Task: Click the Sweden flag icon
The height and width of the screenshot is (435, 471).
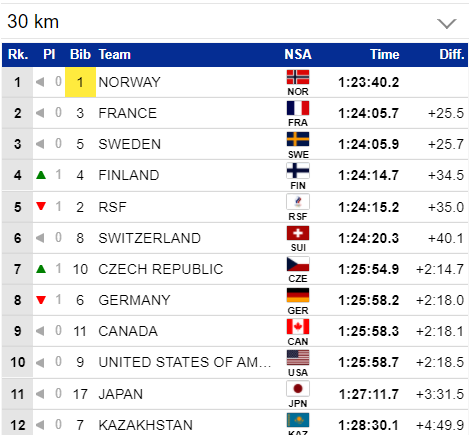Action: pyautogui.click(x=298, y=139)
